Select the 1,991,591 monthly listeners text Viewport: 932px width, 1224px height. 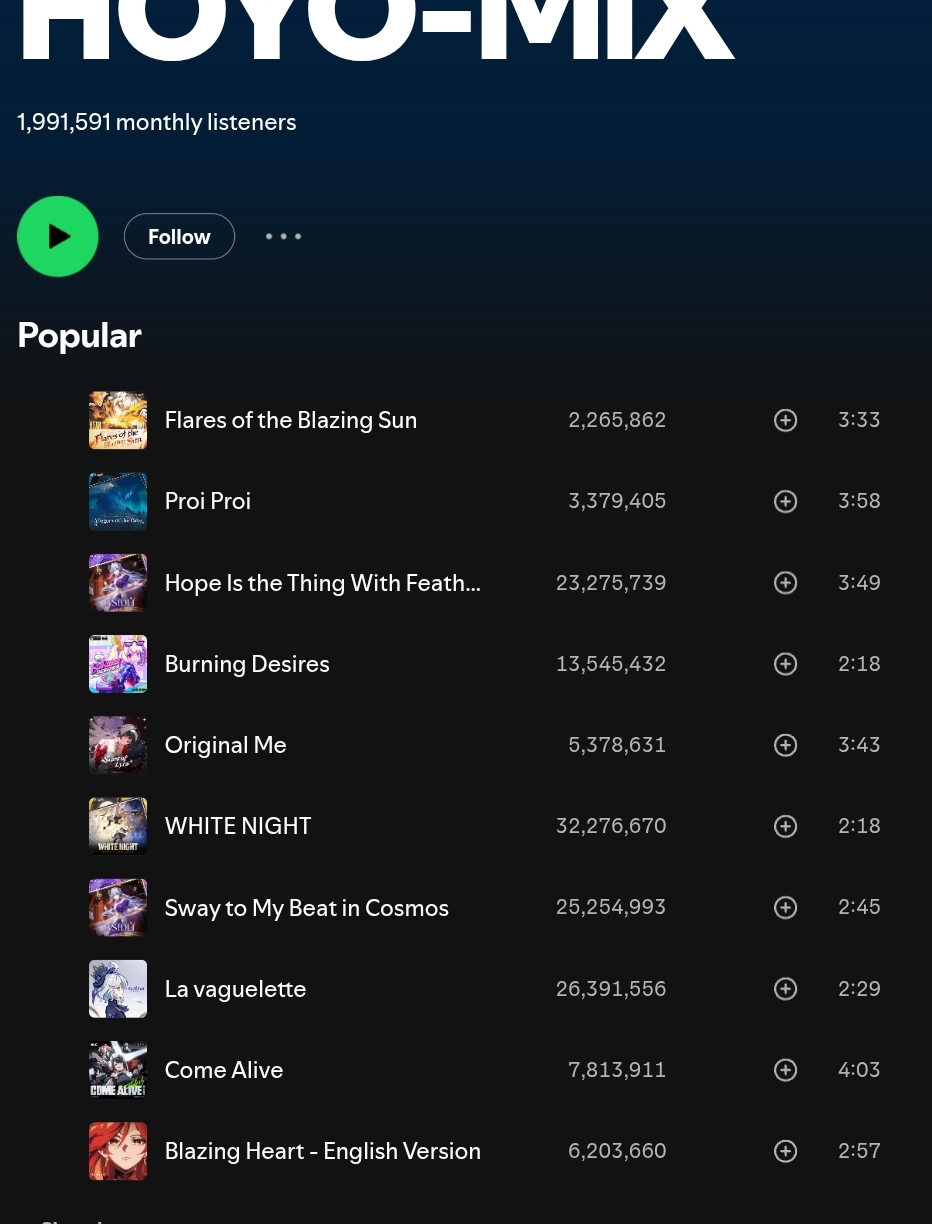pyautogui.click(x=157, y=122)
